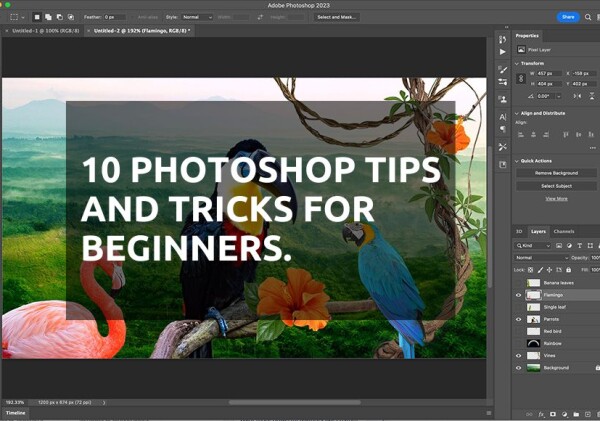Toggle filter for pixel layers icon

pos(559,246)
